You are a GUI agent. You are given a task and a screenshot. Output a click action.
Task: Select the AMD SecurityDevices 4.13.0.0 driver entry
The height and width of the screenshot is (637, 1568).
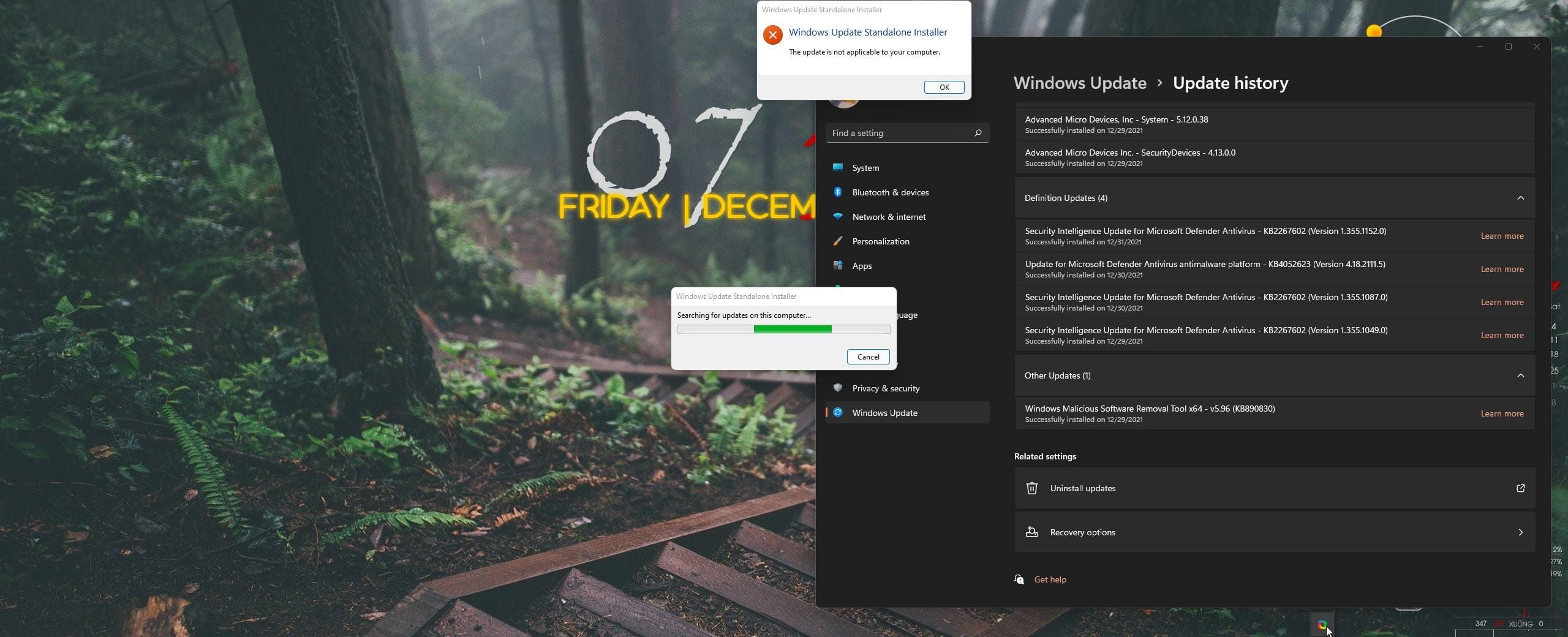1275,157
